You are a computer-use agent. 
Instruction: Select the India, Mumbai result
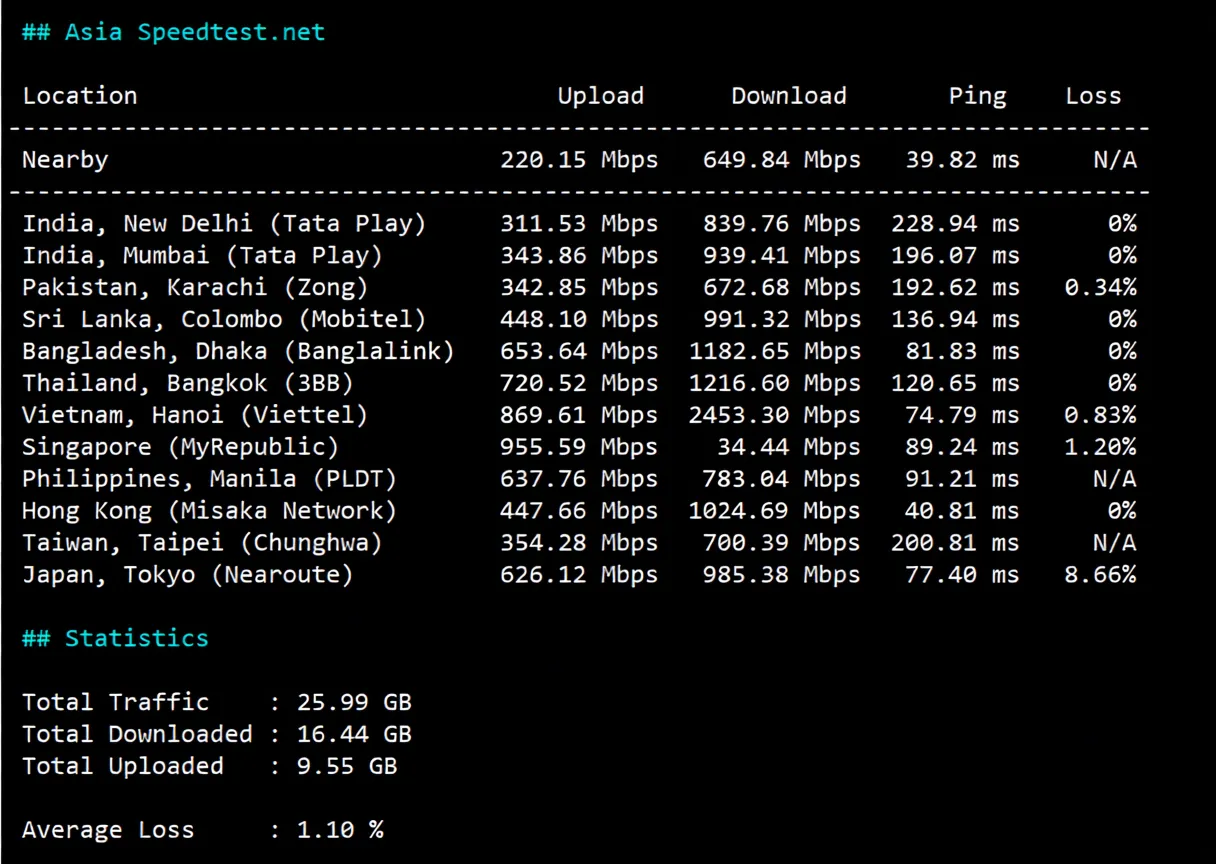tap(200, 255)
